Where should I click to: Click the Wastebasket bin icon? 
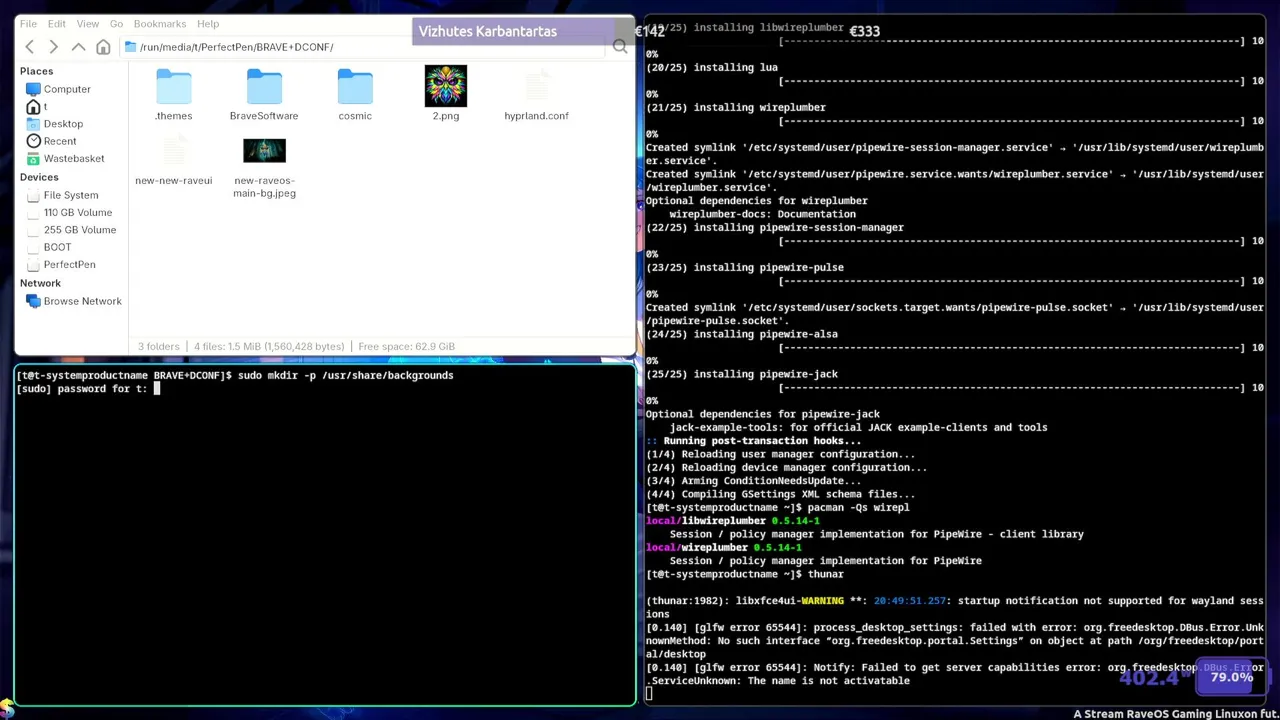[x=34, y=158]
